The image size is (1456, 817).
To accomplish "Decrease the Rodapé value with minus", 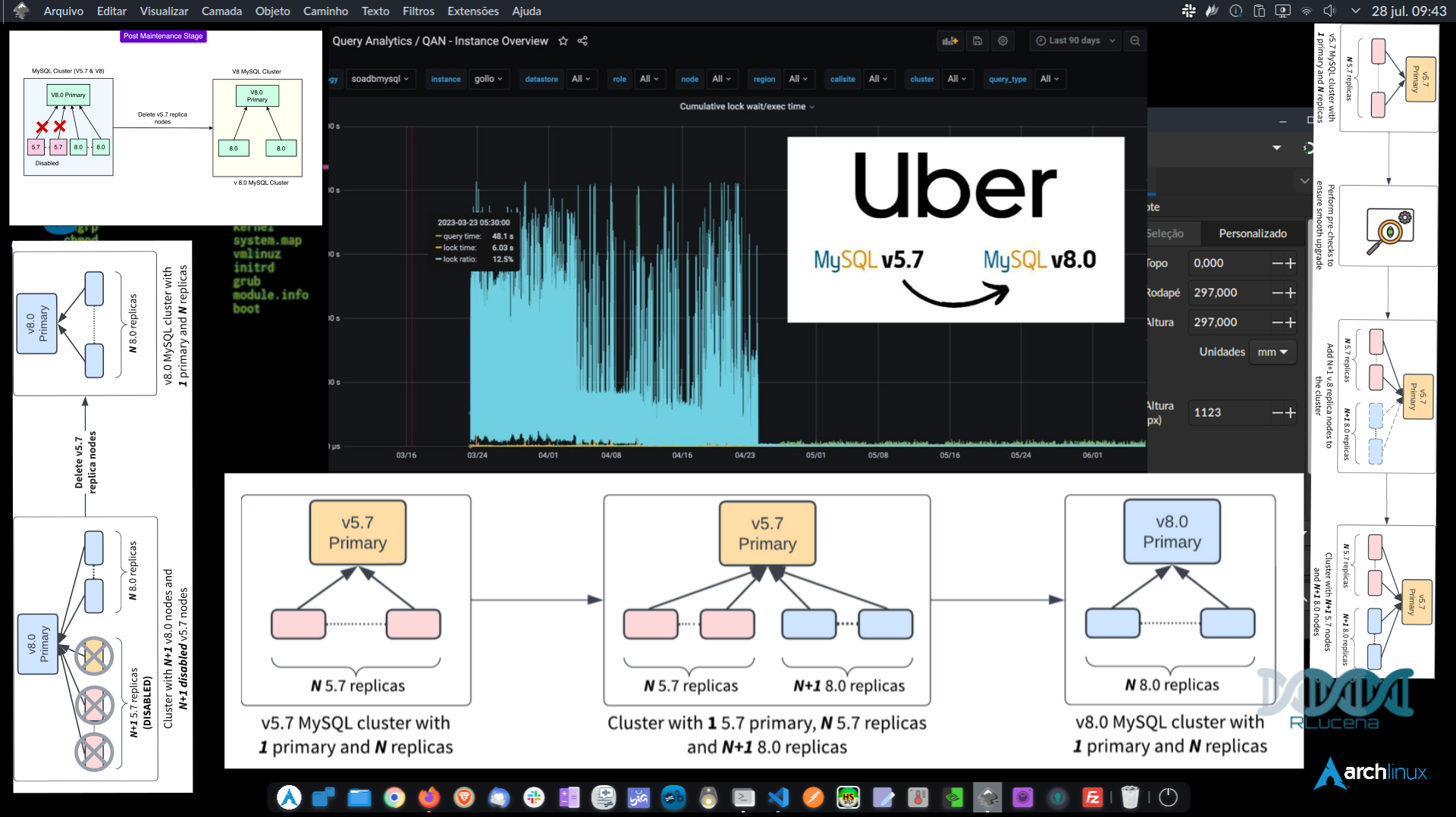I will [x=1277, y=293].
